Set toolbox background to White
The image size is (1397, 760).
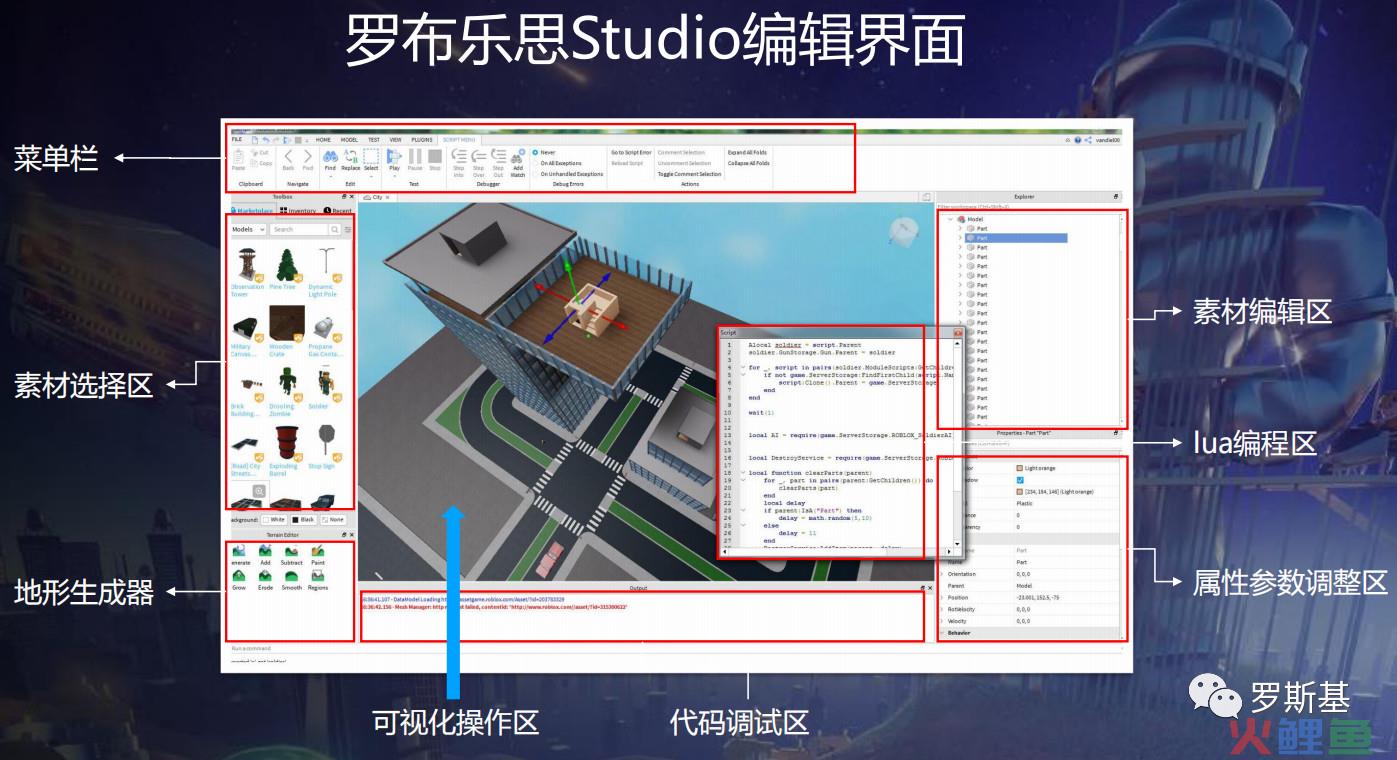tap(273, 519)
